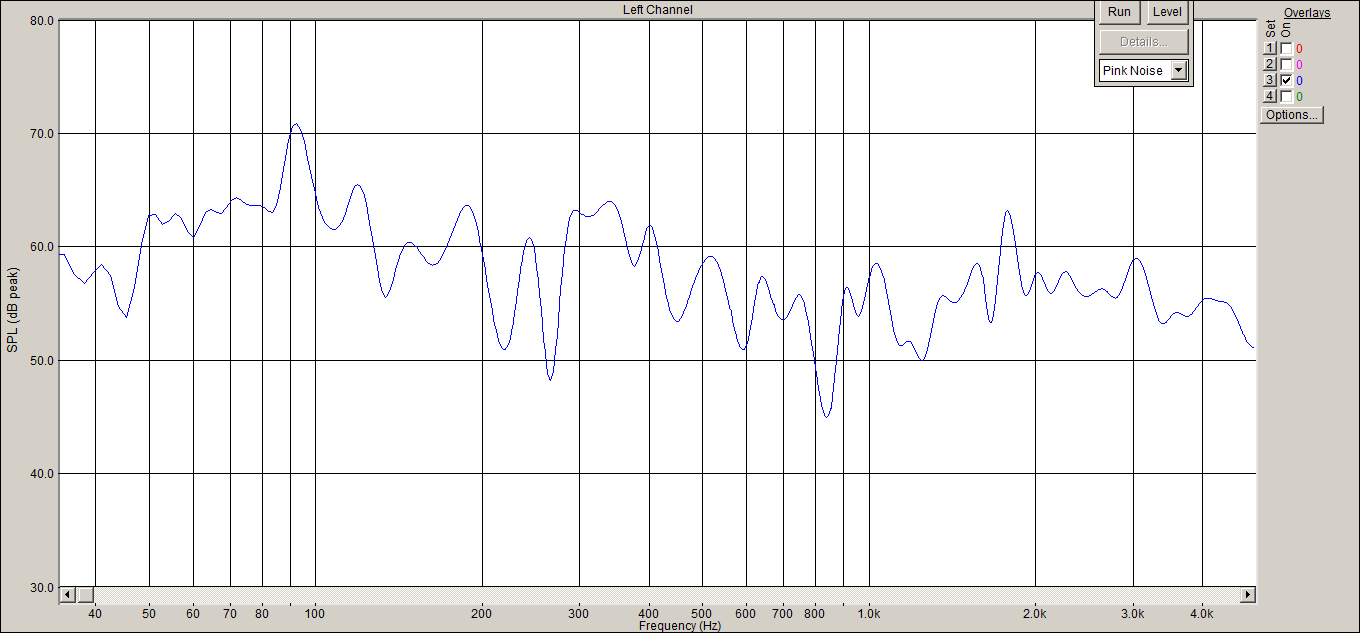Click the 200 frequency axis label

tap(482, 614)
